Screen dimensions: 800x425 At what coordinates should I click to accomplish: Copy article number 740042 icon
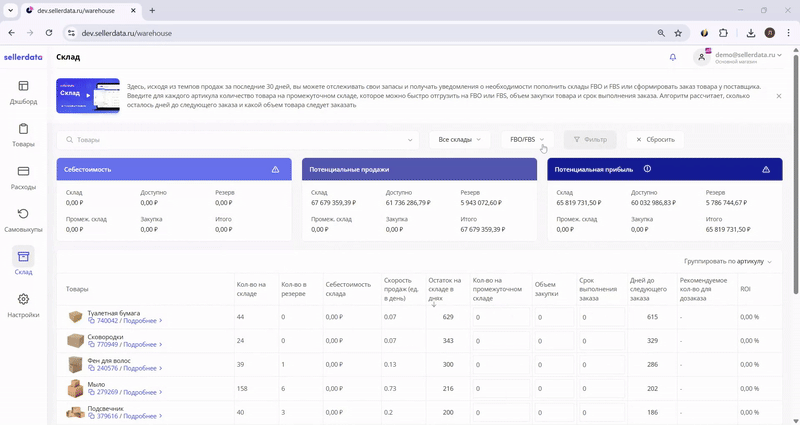92,321
